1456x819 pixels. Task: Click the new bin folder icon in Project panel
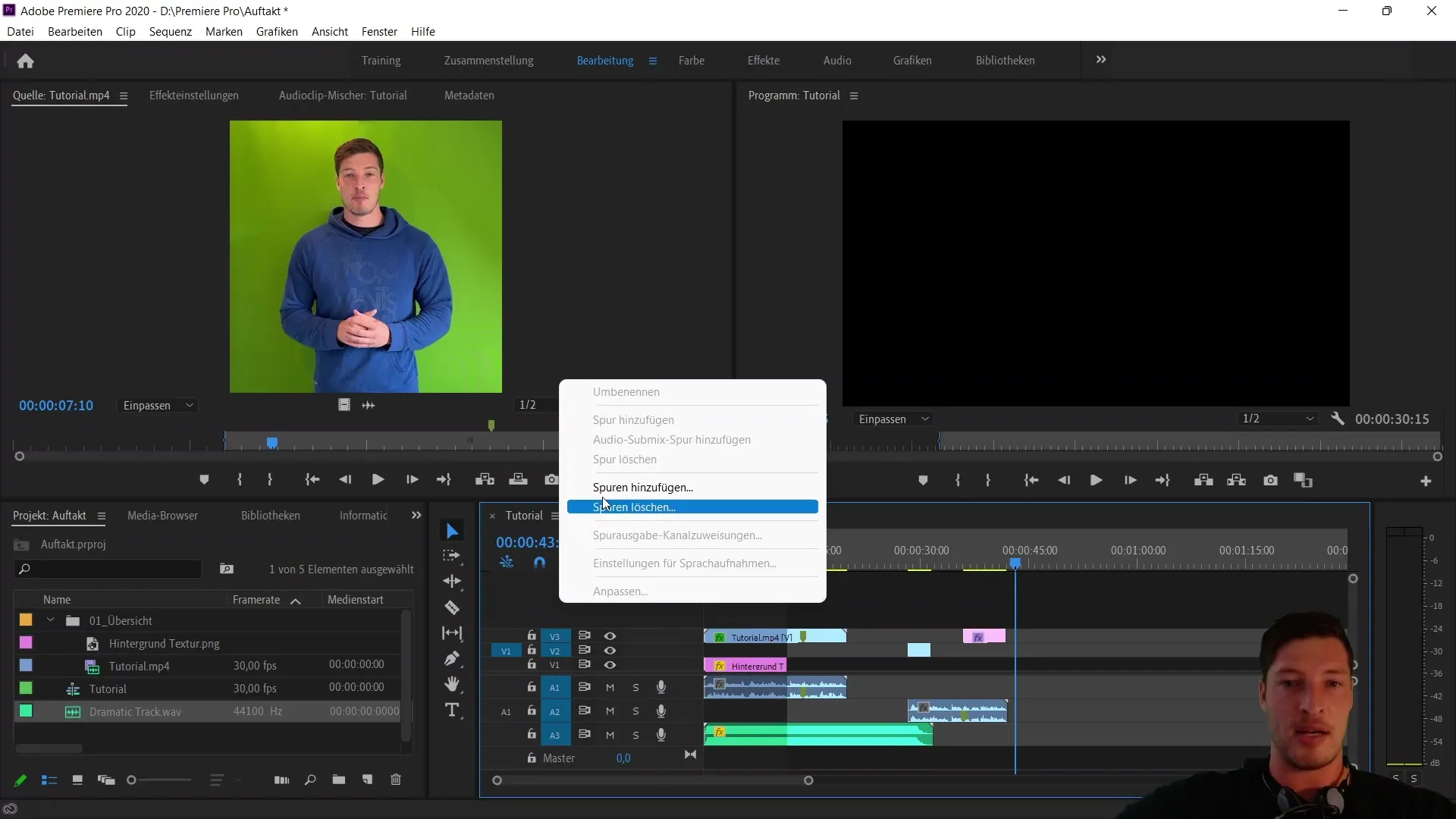[339, 780]
